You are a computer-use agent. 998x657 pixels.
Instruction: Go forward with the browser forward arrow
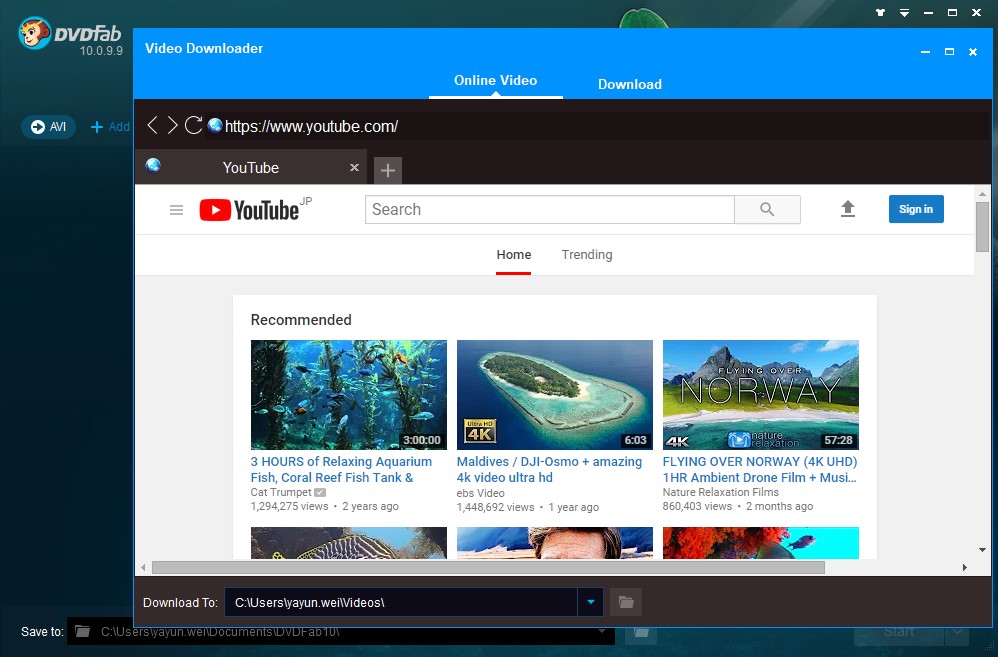172,125
